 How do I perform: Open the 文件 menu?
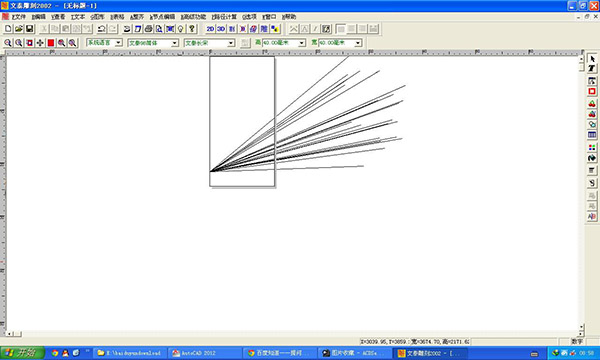(19, 17)
